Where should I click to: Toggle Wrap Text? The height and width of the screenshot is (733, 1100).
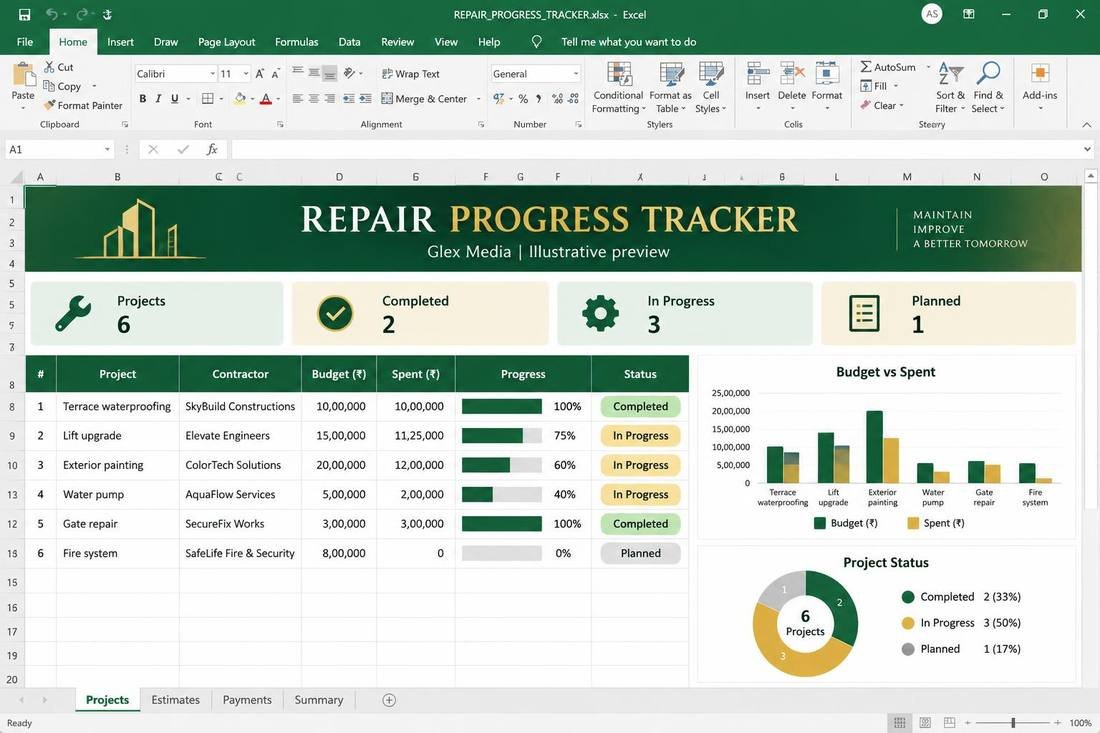[410, 74]
